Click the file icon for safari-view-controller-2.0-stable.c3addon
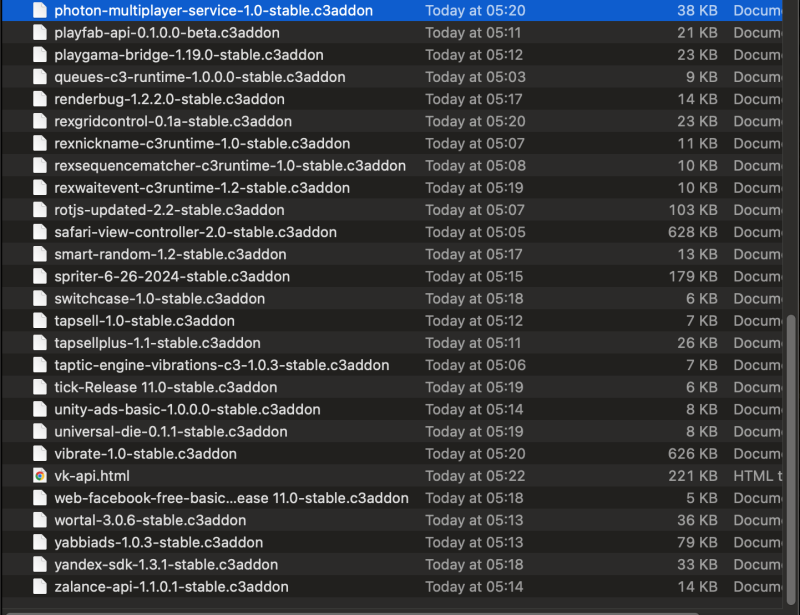Viewport: 800px width, 615px height. pos(40,232)
